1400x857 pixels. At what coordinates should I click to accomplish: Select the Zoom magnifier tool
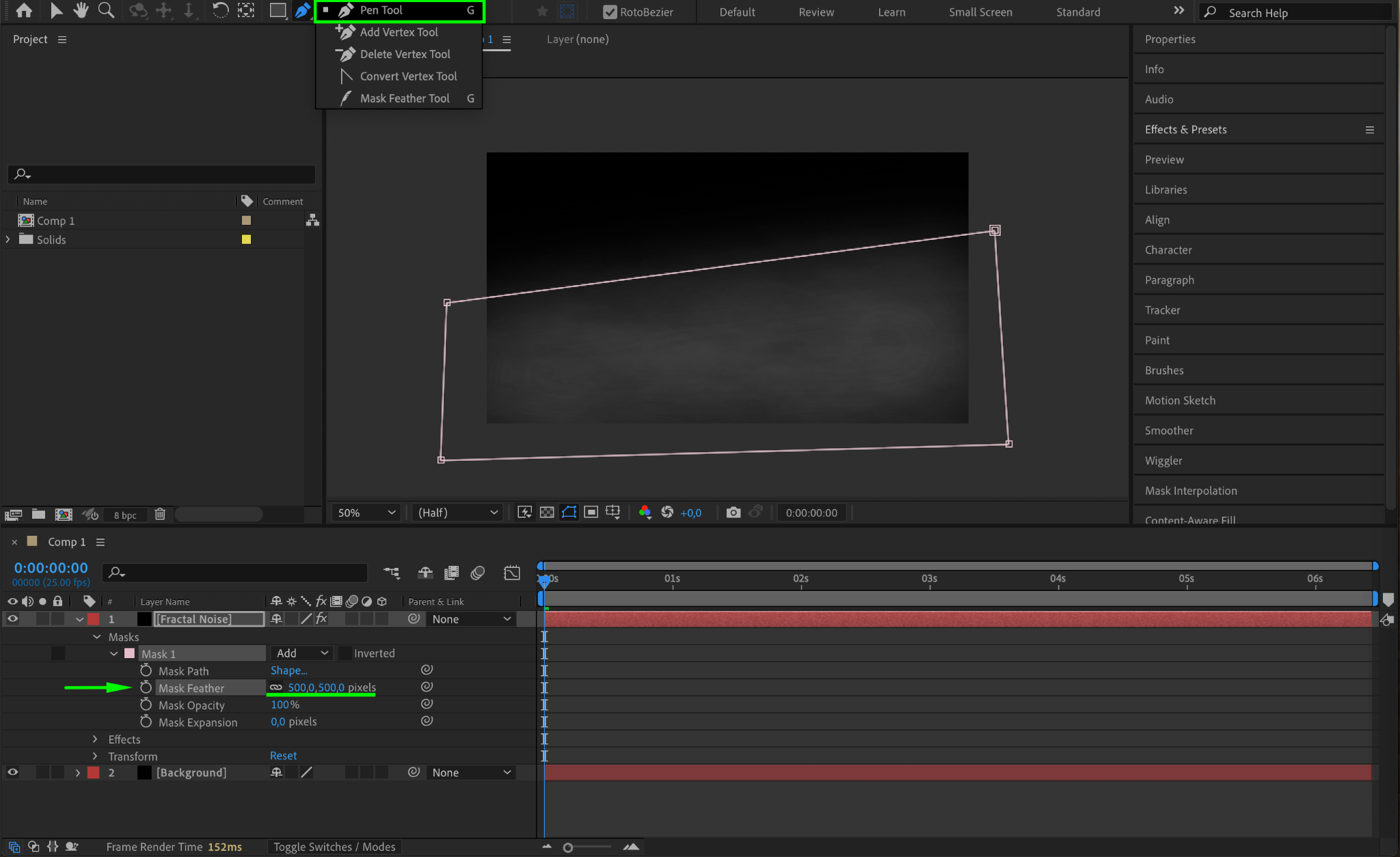(x=106, y=10)
